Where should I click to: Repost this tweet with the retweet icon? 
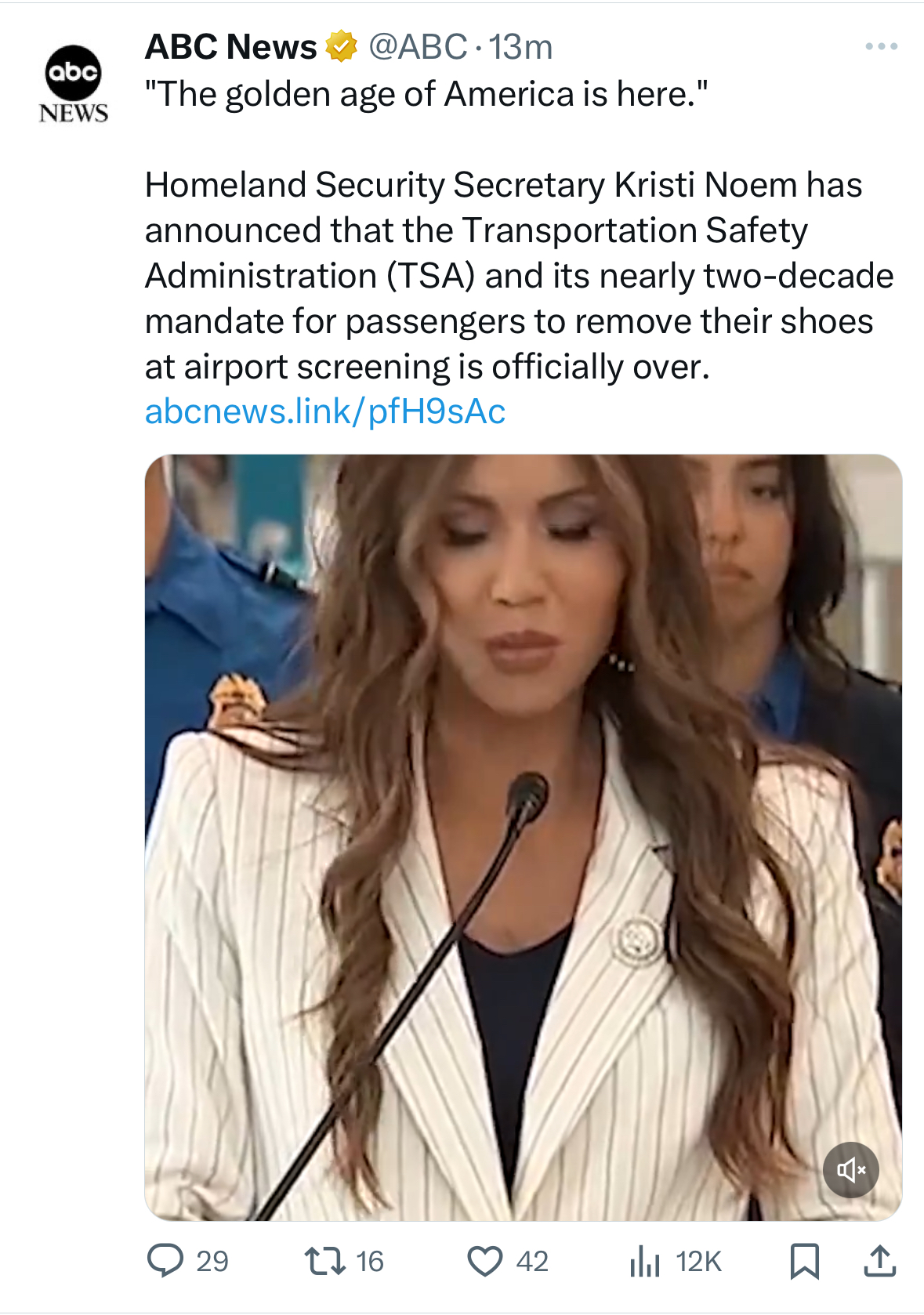(324, 1261)
